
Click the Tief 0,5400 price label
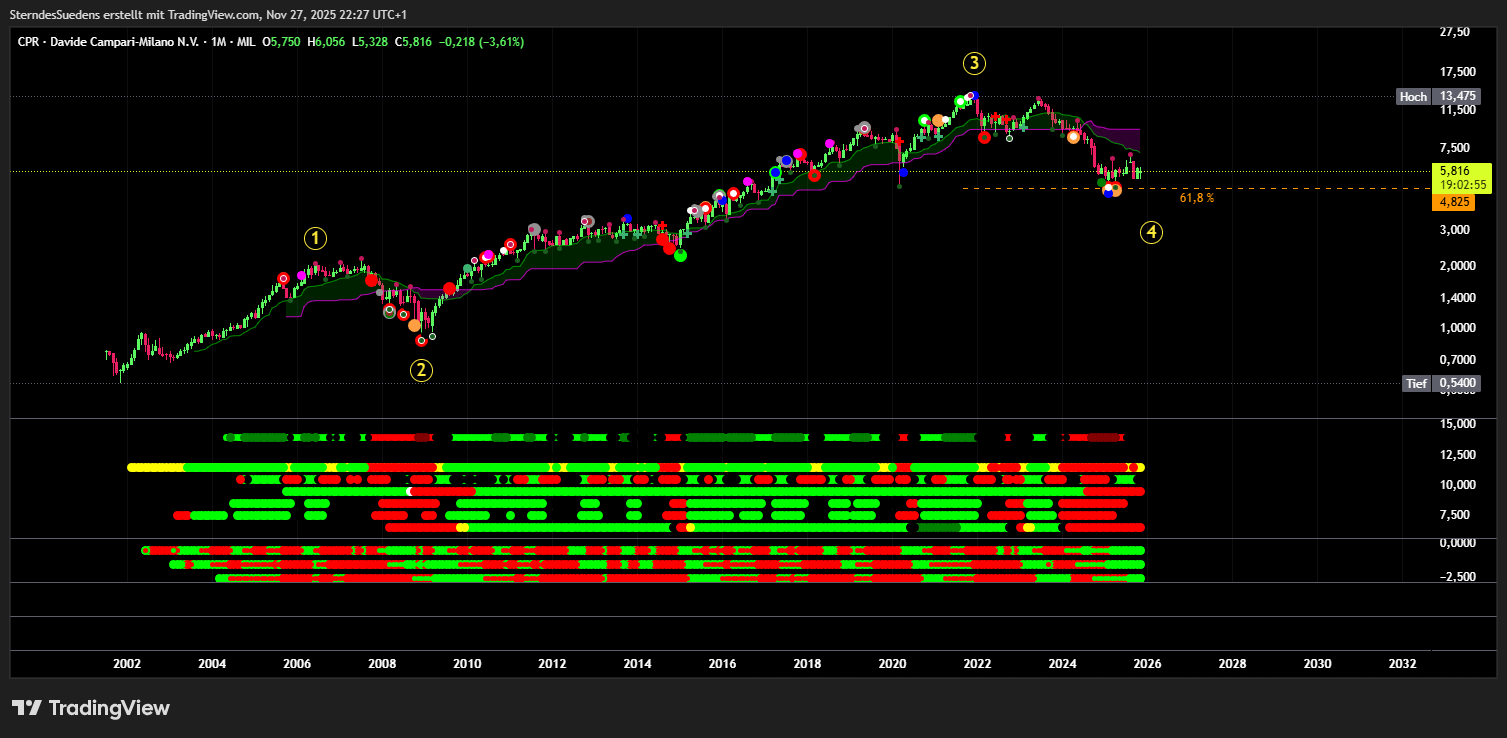click(x=1439, y=383)
